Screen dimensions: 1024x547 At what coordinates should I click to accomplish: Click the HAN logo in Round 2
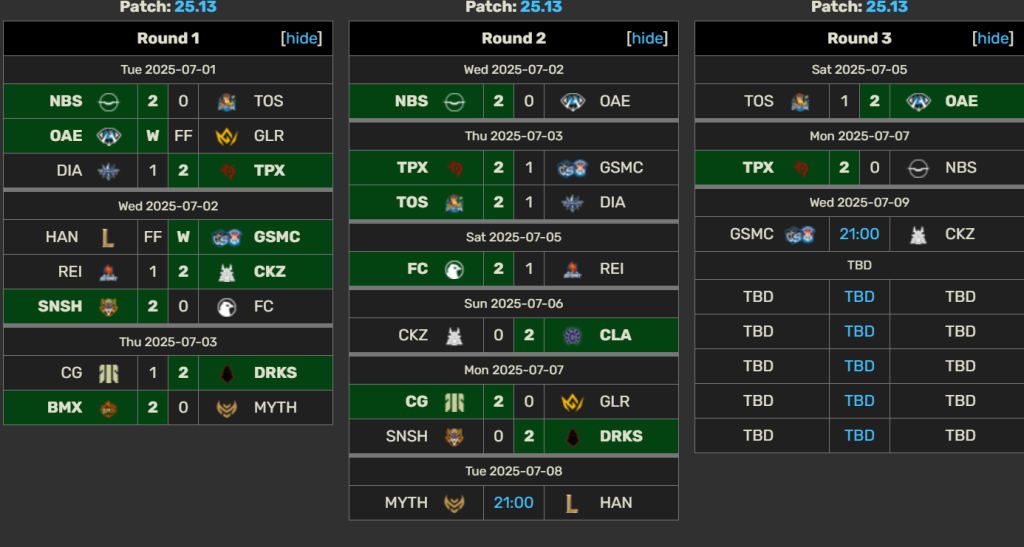[x=571, y=503]
